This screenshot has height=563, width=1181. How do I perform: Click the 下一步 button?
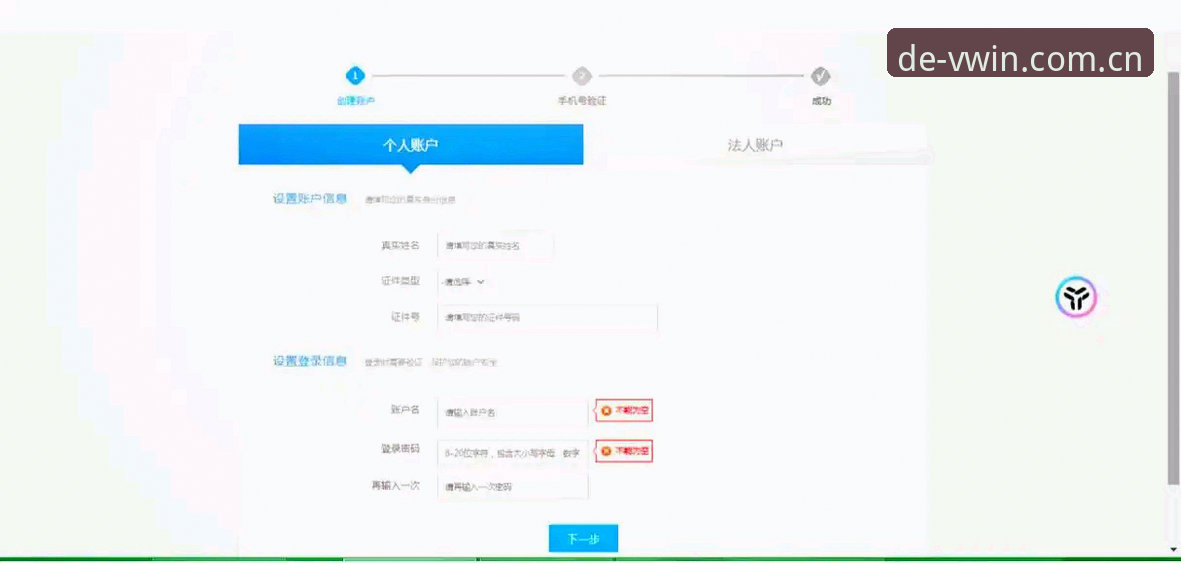[x=583, y=538]
